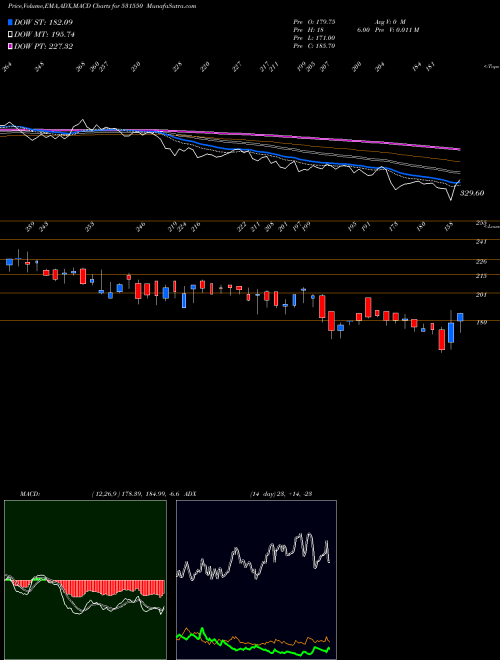Click the lowest red candlestick near chart end
Image resolution: width=500 pixels, height=660 pixels.
pyautogui.click(x=441, y=340)
